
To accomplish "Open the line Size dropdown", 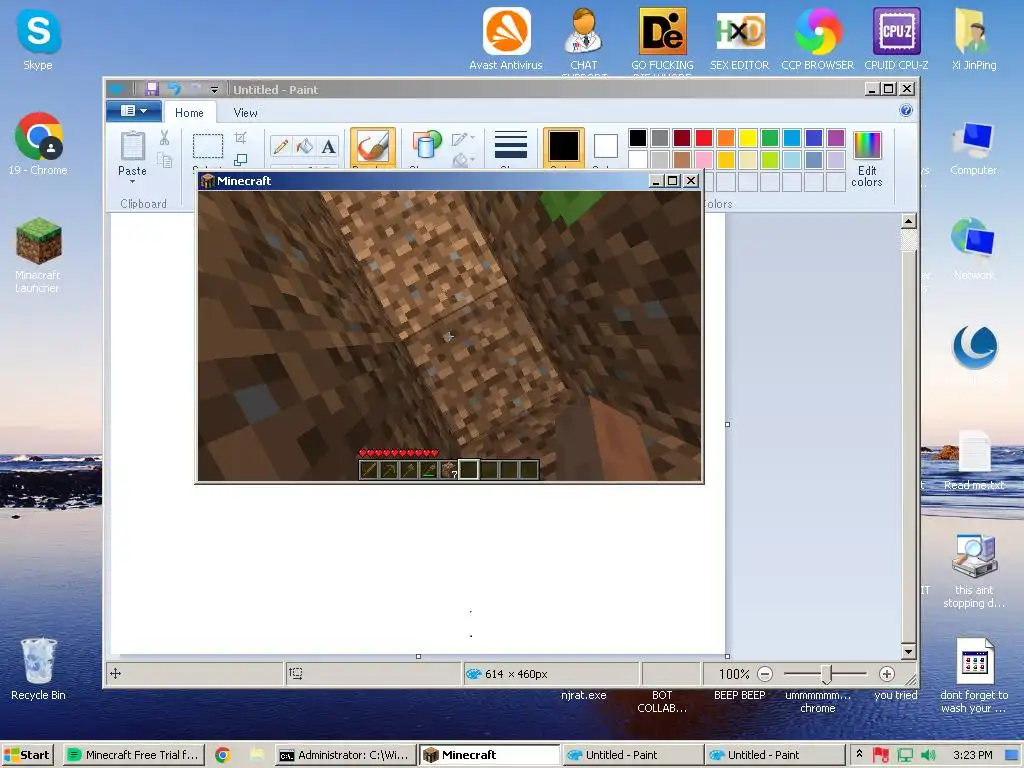I will (511, 146).
